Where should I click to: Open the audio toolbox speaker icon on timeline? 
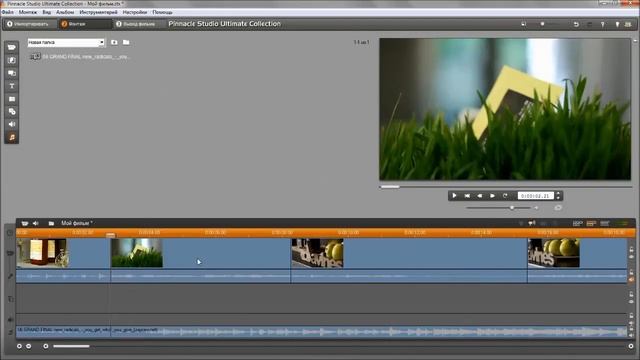pyautogui.click(x=36, y=223)
